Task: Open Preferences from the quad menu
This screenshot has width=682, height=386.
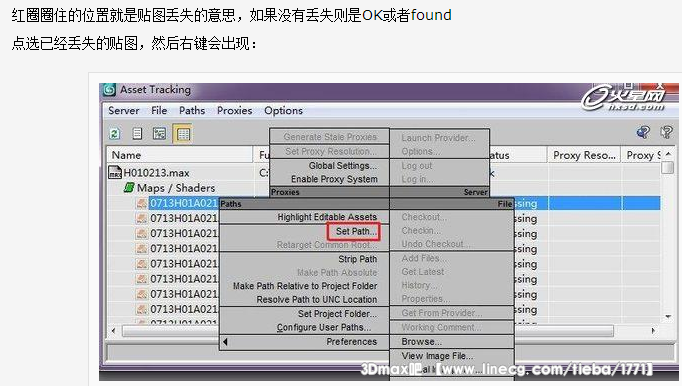Action: (351, 342)
